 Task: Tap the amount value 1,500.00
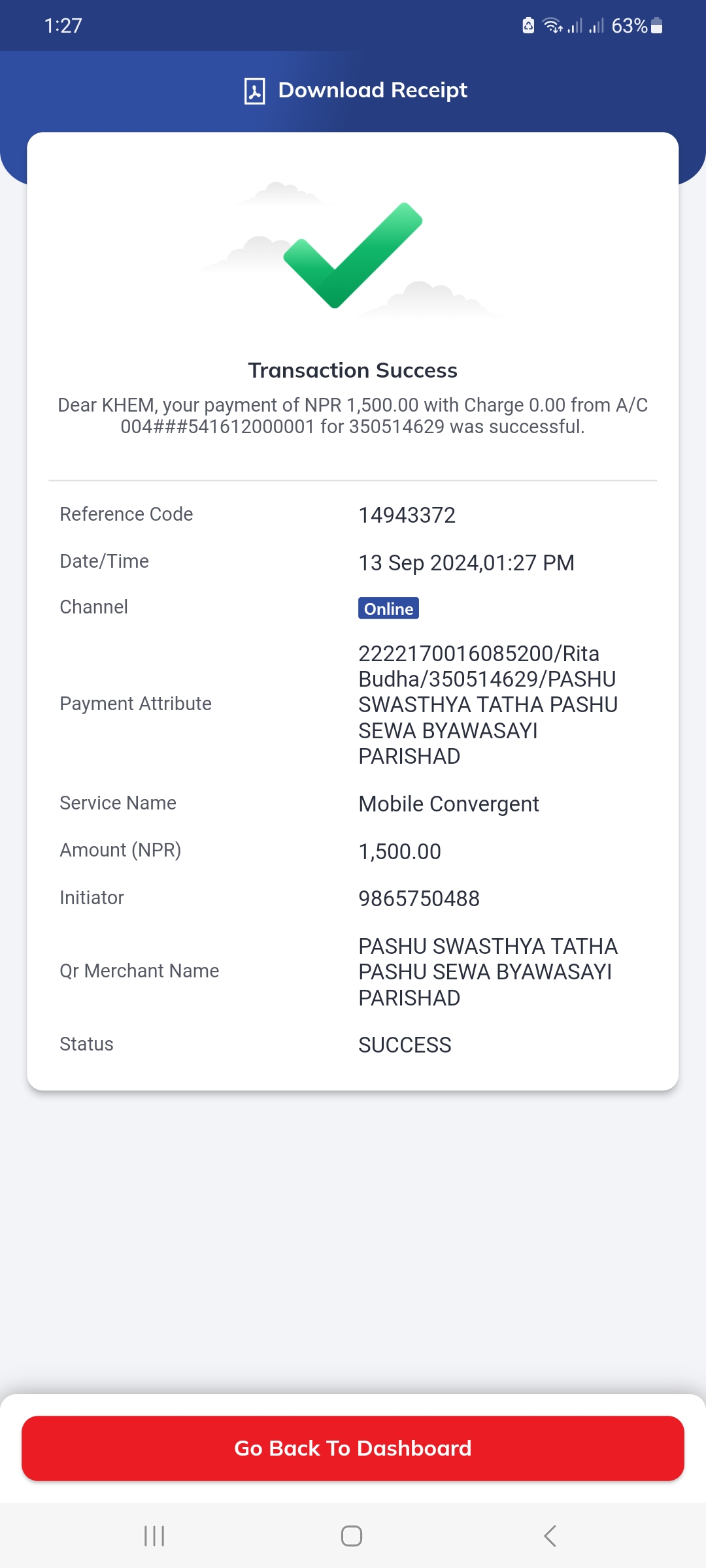point(399,852)
